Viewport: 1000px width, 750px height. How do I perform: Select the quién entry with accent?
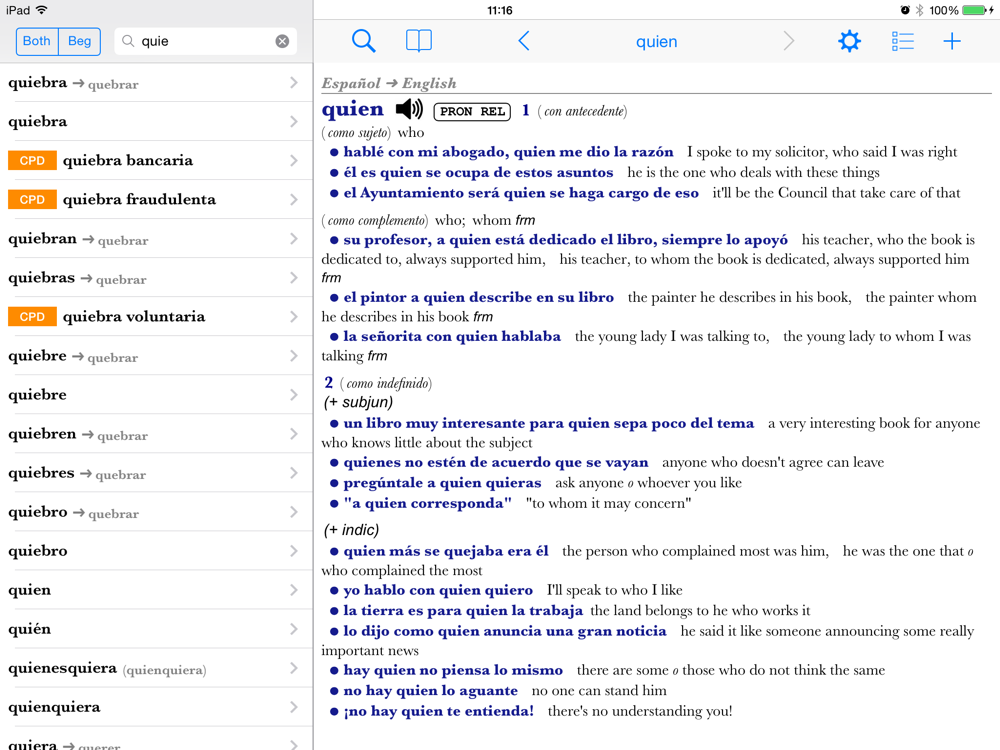pyautogui.click(x=156, y=629)
